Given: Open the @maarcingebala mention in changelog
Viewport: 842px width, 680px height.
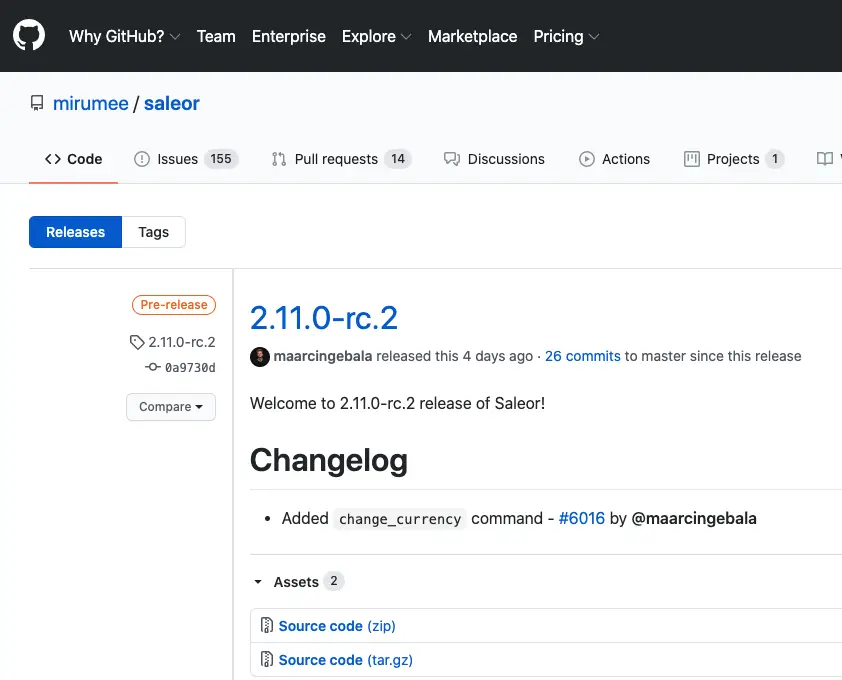Looking at the screenshot, I should (x=694, y=518).
